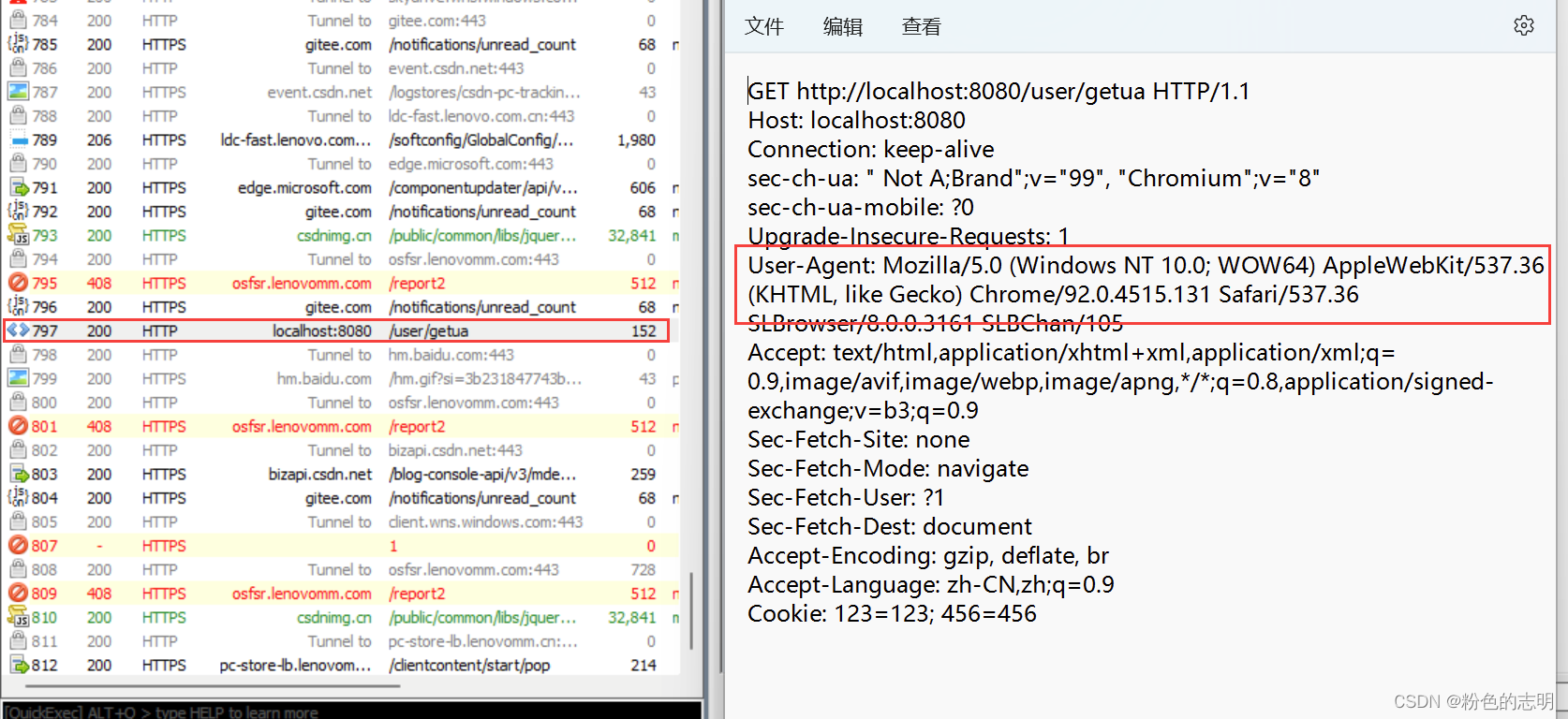Click the GET request line in Notepad
1568x719 pixels.
(x=998, y=91)
